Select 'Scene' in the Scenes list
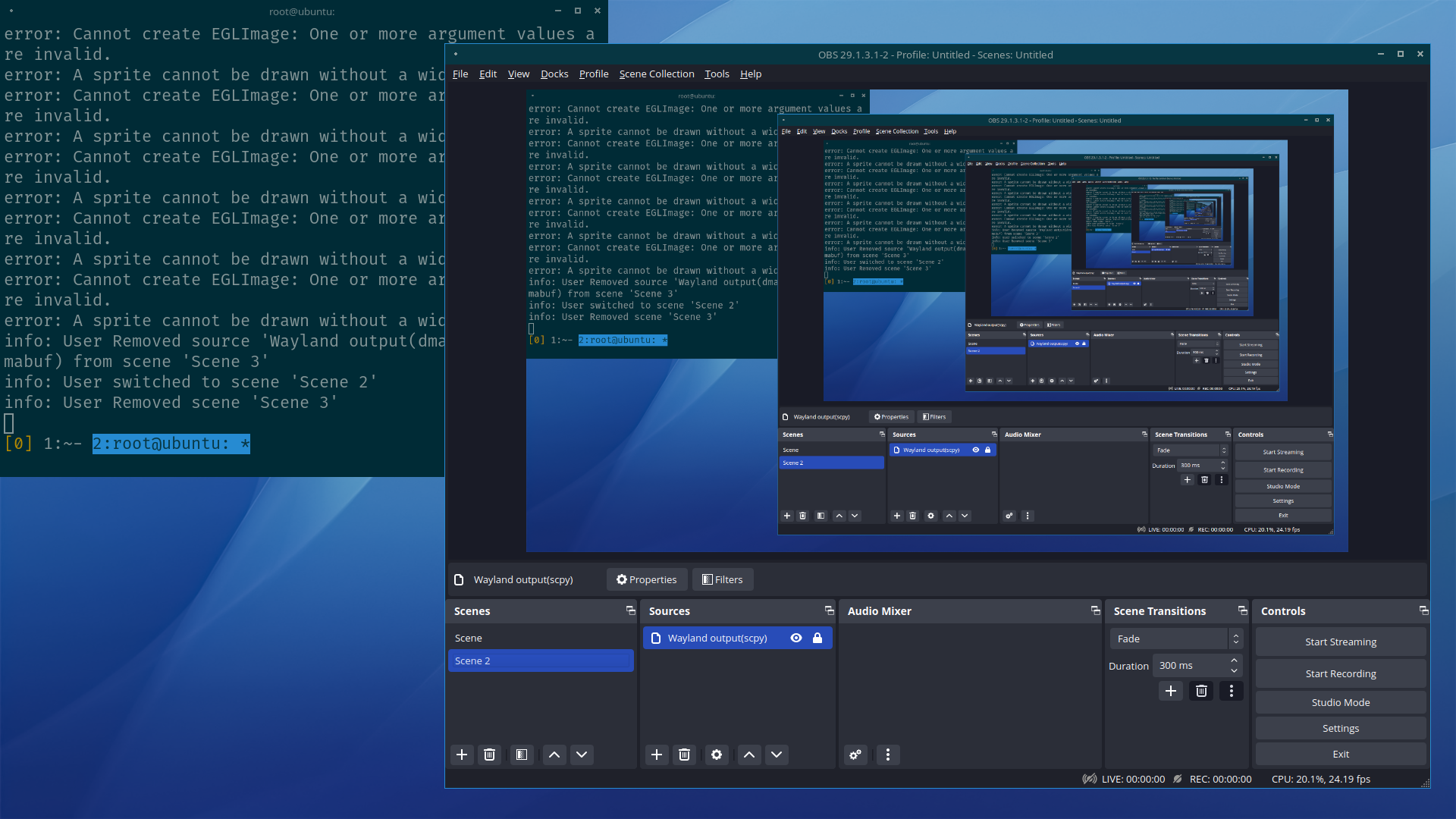Image resolution: width=1456 pixels, height=819 pixels. tap(541, 638)
